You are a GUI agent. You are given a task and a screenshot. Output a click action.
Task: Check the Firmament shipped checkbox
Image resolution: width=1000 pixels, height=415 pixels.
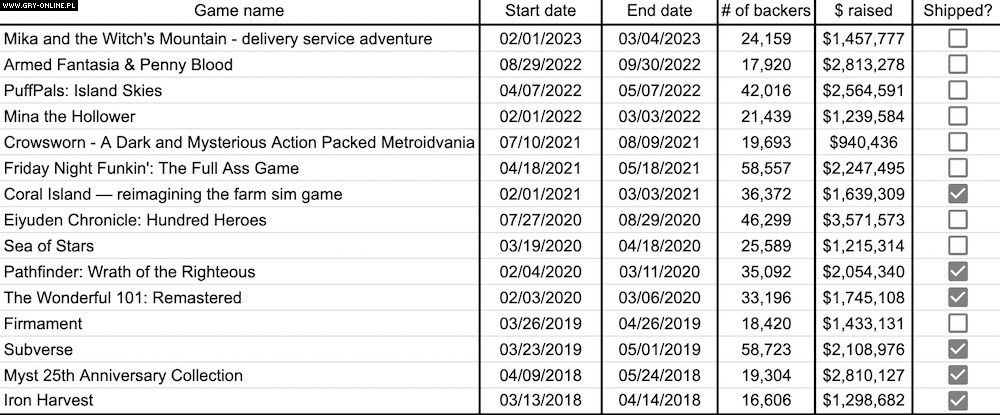click(958, 324)
